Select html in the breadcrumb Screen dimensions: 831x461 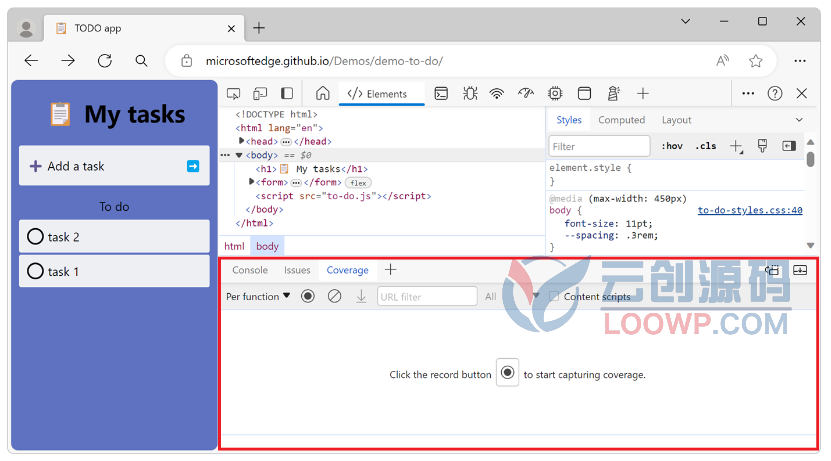(x=234, y=246)
